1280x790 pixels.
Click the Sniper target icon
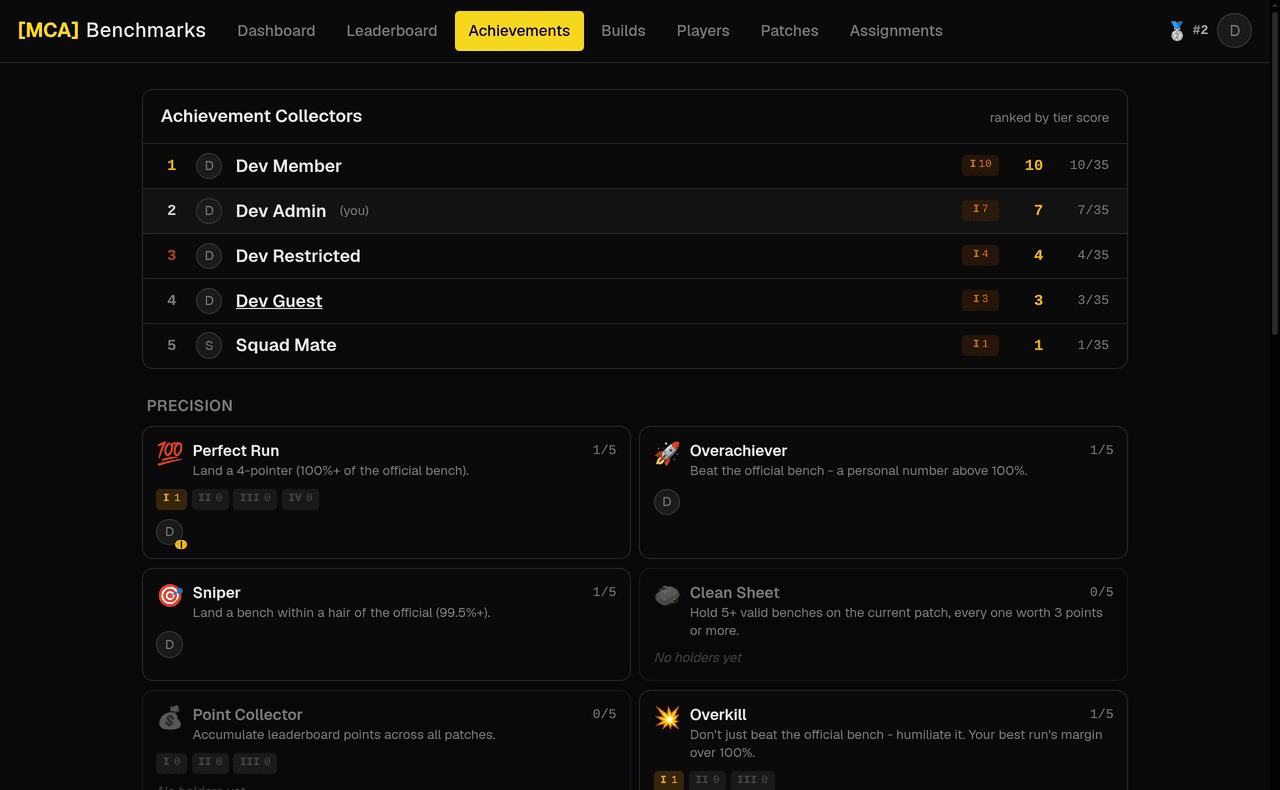click(x=170, y=595)
